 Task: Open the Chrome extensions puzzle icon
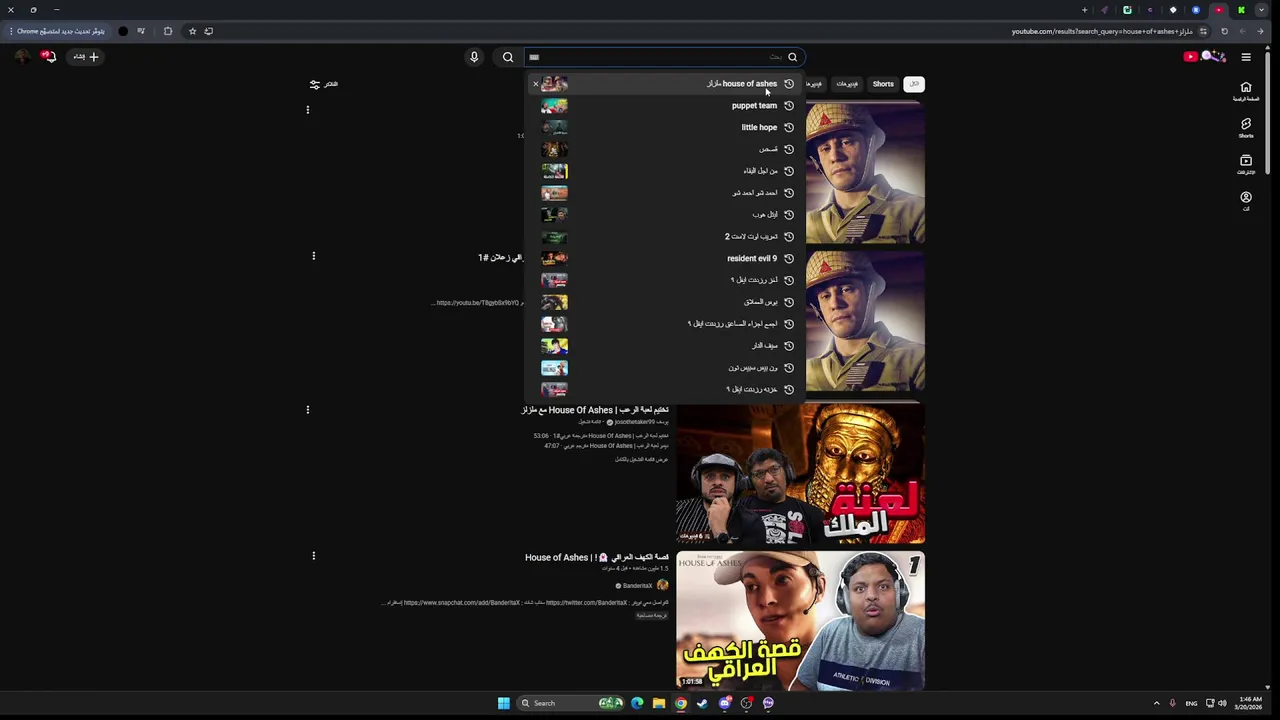coord(167,31)
